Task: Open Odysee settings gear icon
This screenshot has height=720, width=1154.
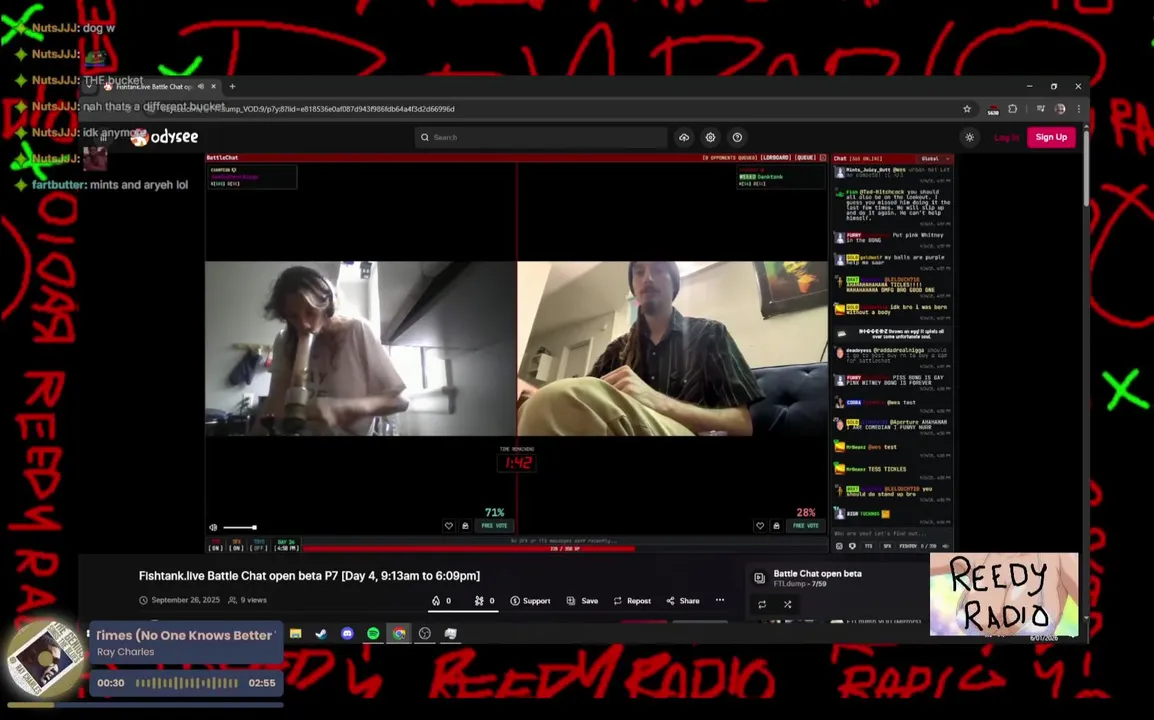Action: tap(710, 137)
